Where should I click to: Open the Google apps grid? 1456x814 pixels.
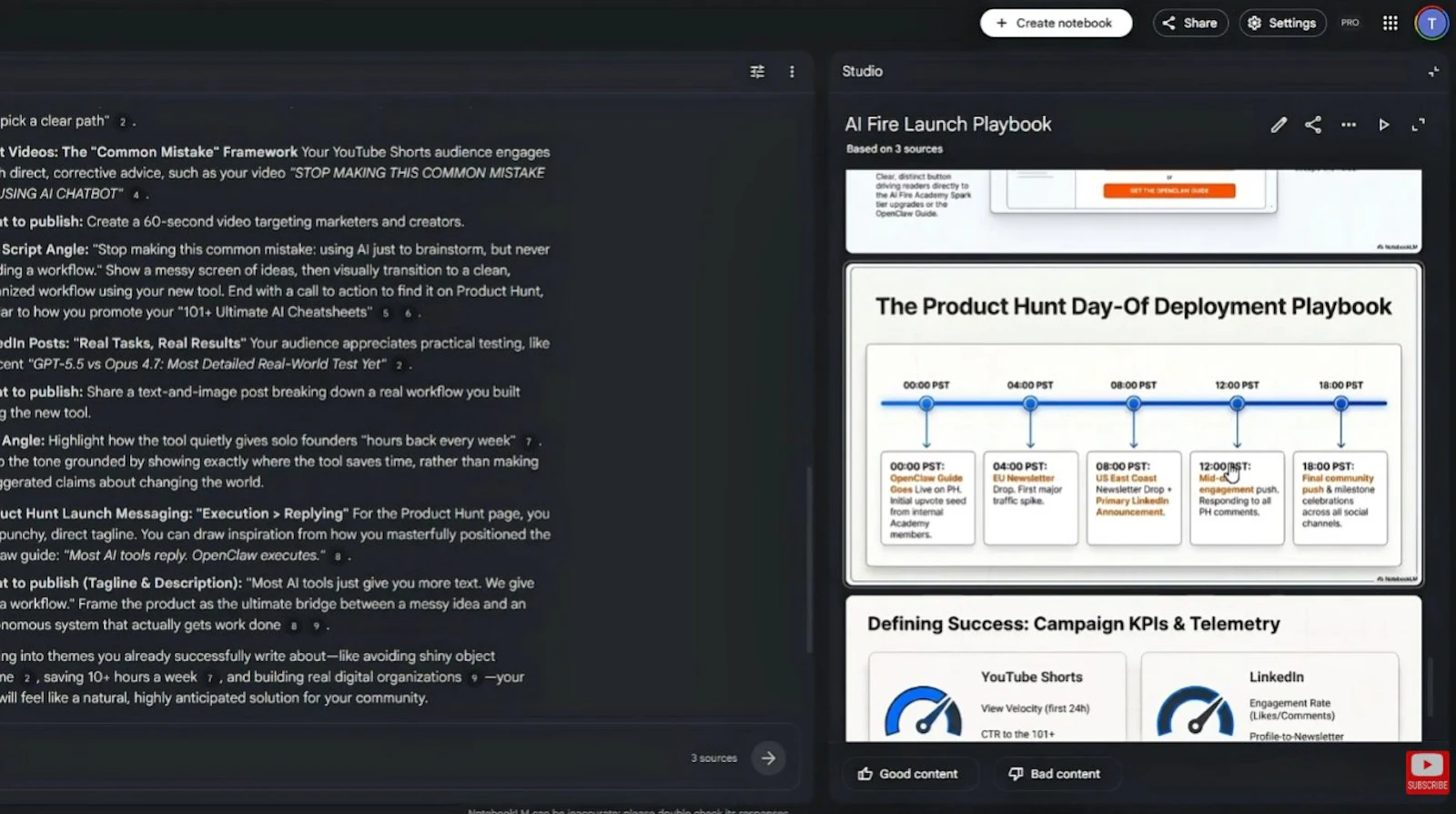1390,23
